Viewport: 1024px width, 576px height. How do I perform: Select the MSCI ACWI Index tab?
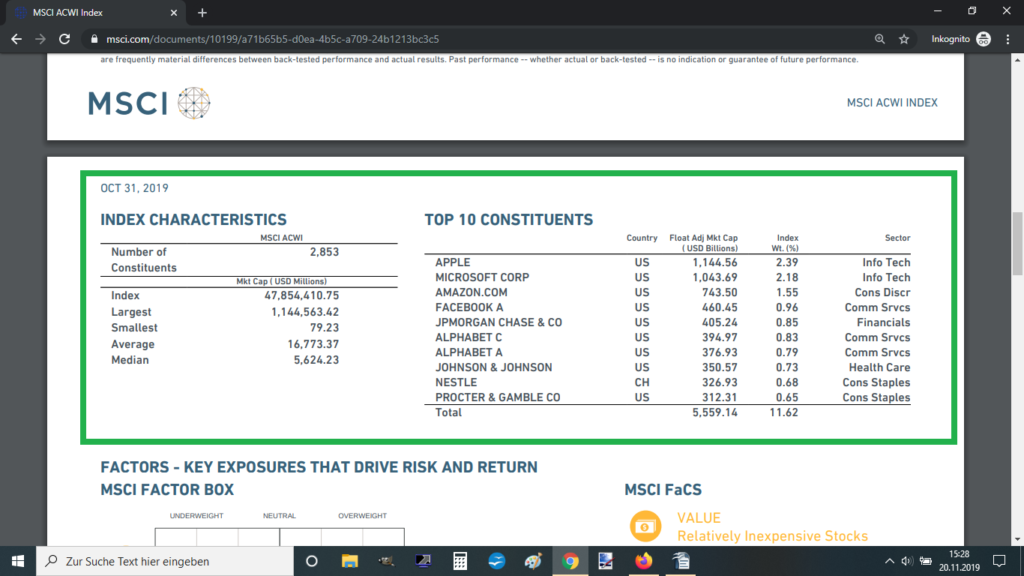95,12
